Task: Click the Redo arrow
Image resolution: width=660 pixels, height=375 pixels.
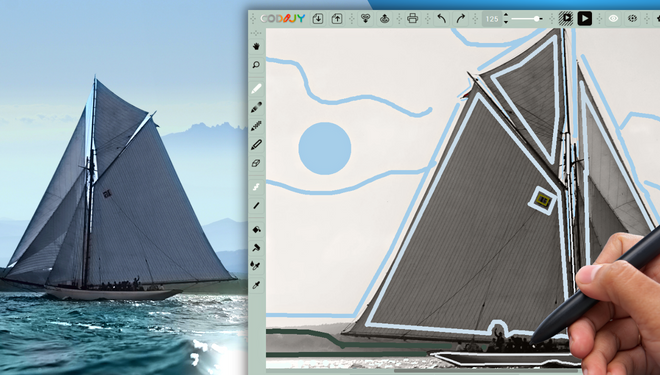Action: point(460,19)
